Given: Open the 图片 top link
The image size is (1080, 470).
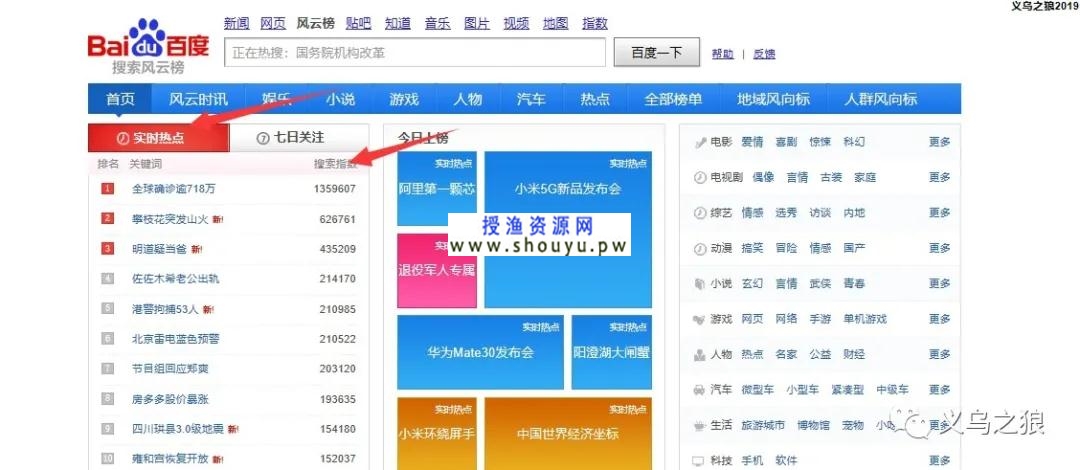Looking at the screenshot, I should [477, 23].
